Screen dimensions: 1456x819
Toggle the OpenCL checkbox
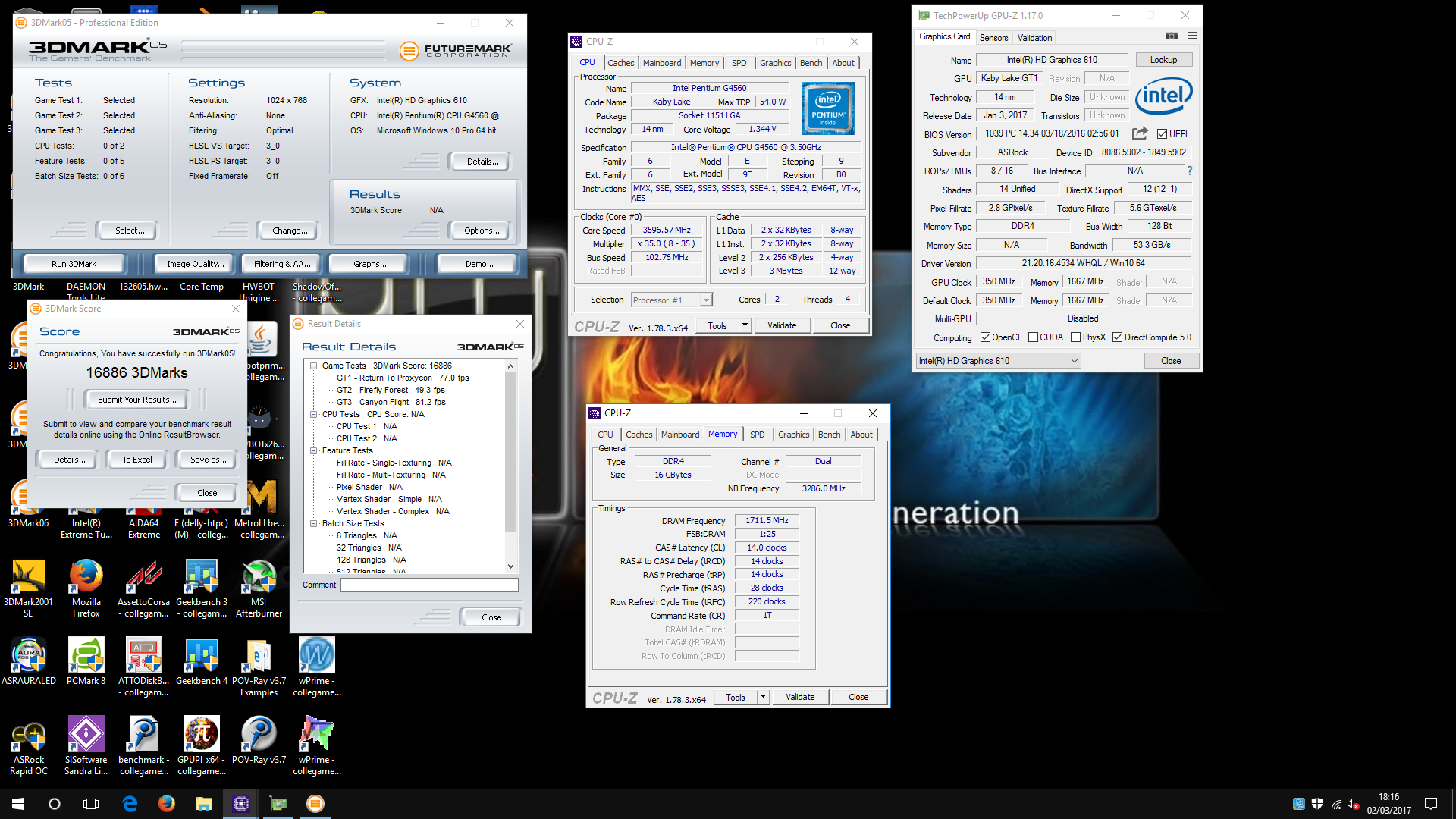click(x=985, y=337)
